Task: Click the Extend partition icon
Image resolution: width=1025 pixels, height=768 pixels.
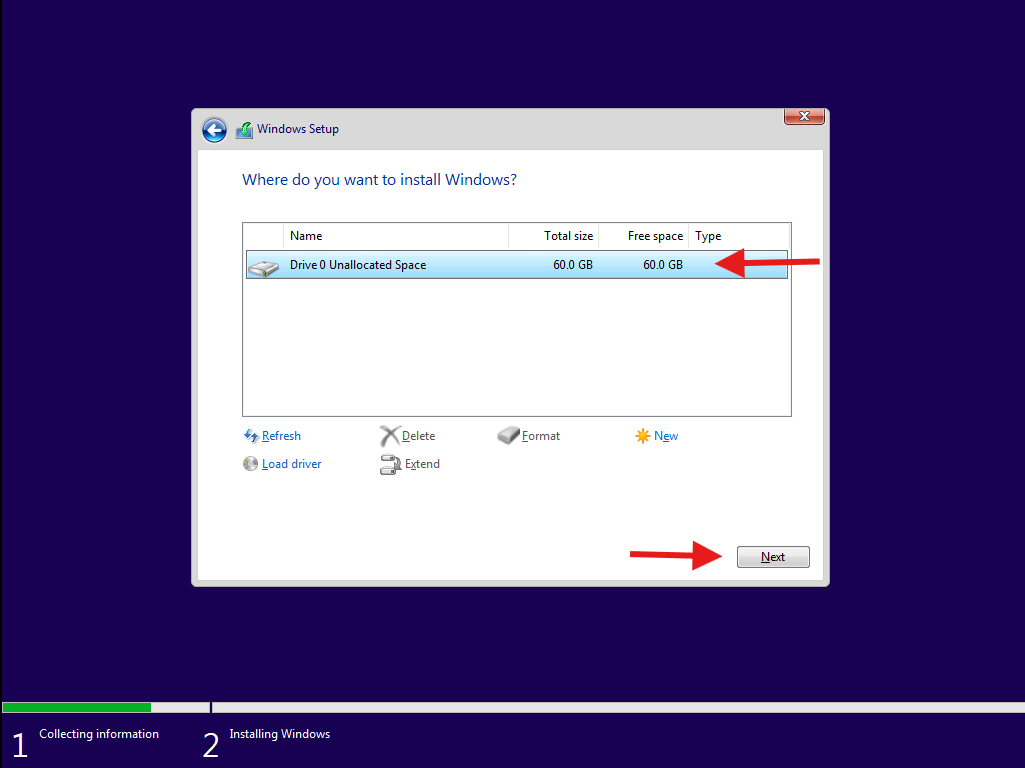Action: (x=390, y=464)
